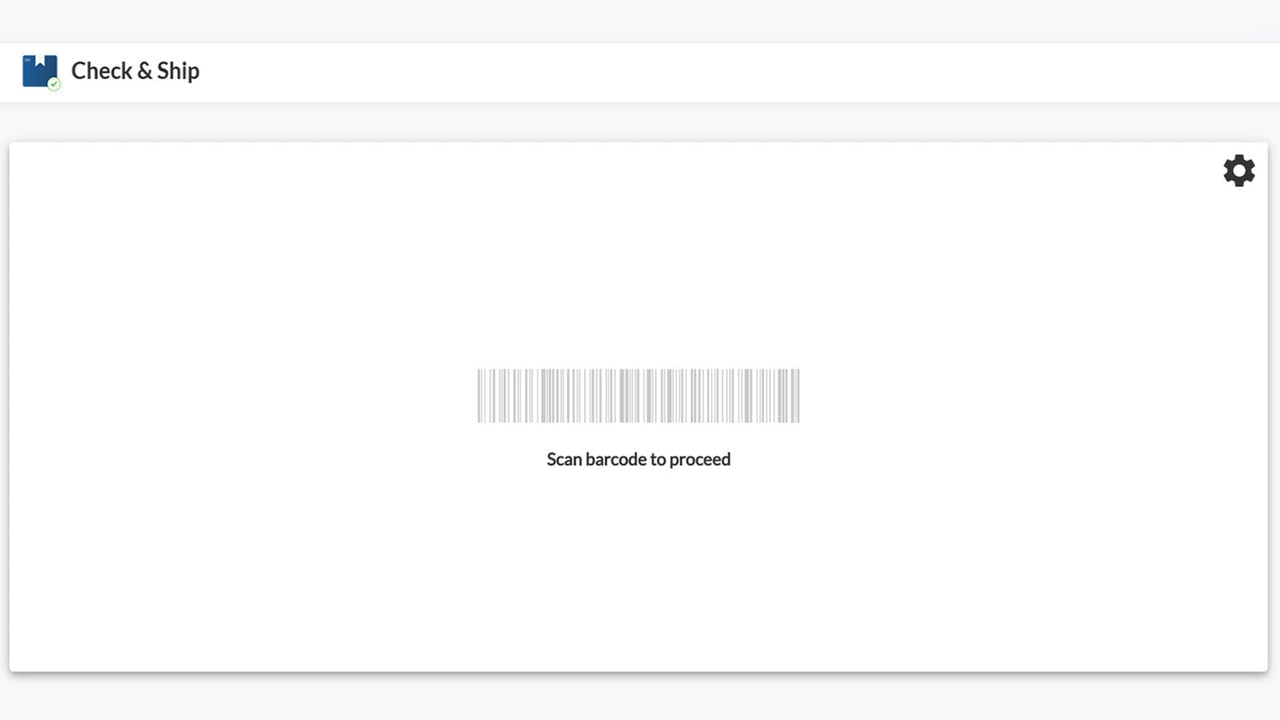
Task: Open settings with the gear icon
Action: click(1239, 170)
